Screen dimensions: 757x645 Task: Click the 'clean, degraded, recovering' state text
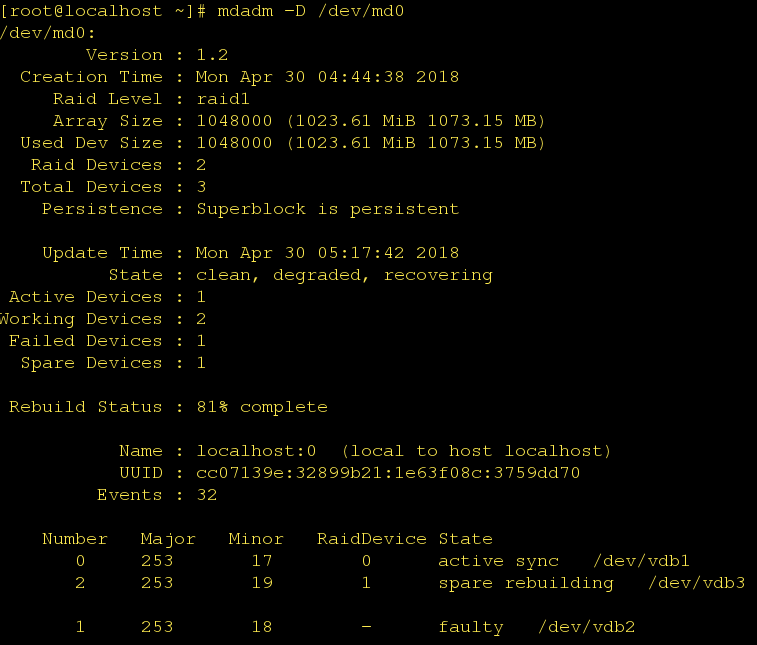click(x=344, y=275)
